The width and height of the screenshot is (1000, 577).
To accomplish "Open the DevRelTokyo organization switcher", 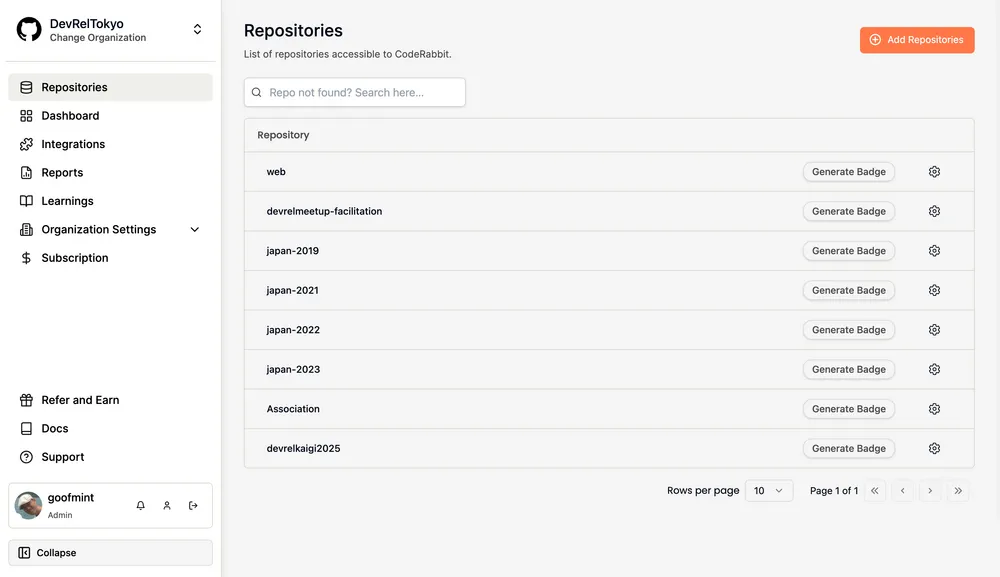I will click(197, 30).
